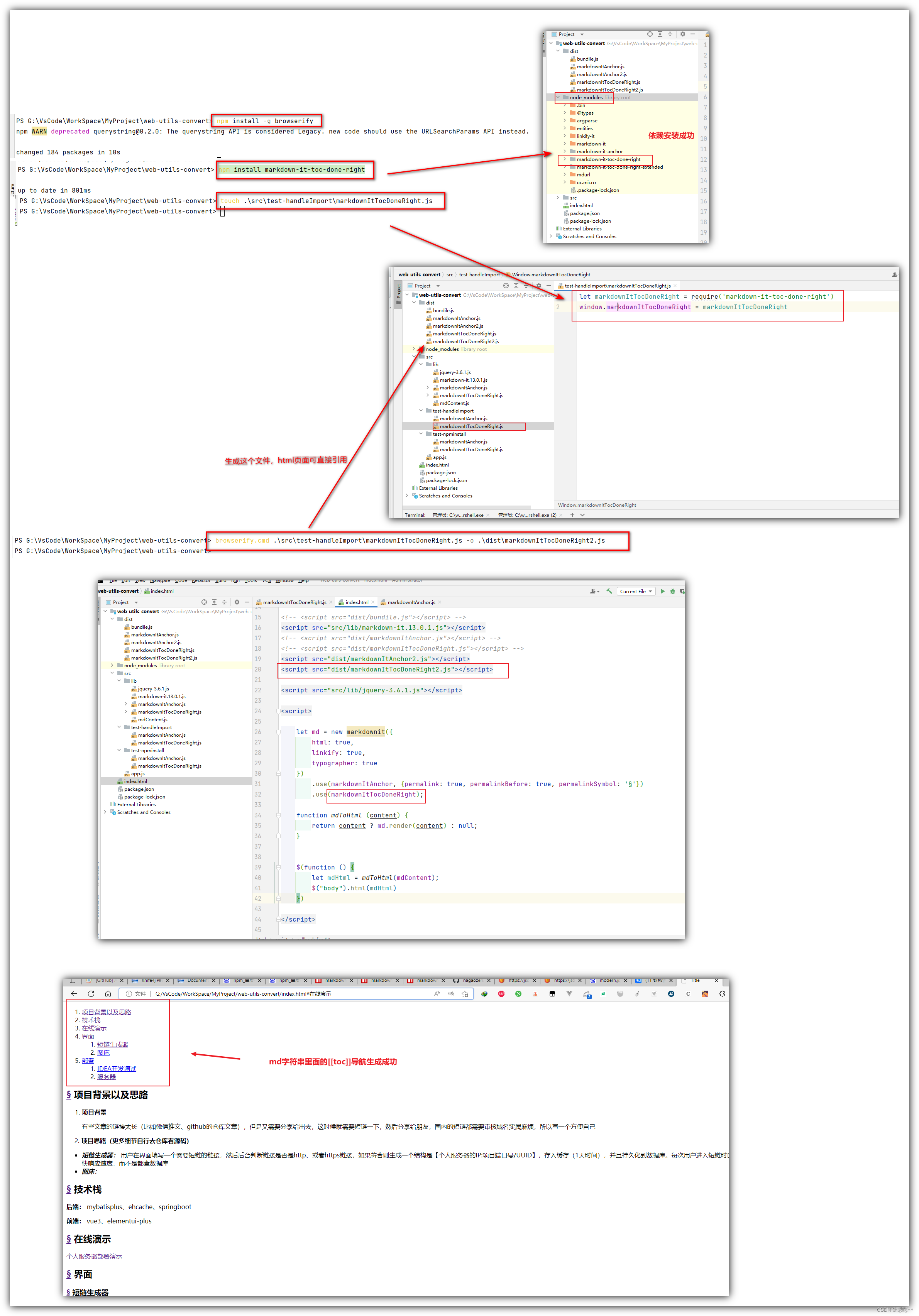Select terminal tab rshell.exe (2)
The image size is (919, 1316).
[527, 515]
